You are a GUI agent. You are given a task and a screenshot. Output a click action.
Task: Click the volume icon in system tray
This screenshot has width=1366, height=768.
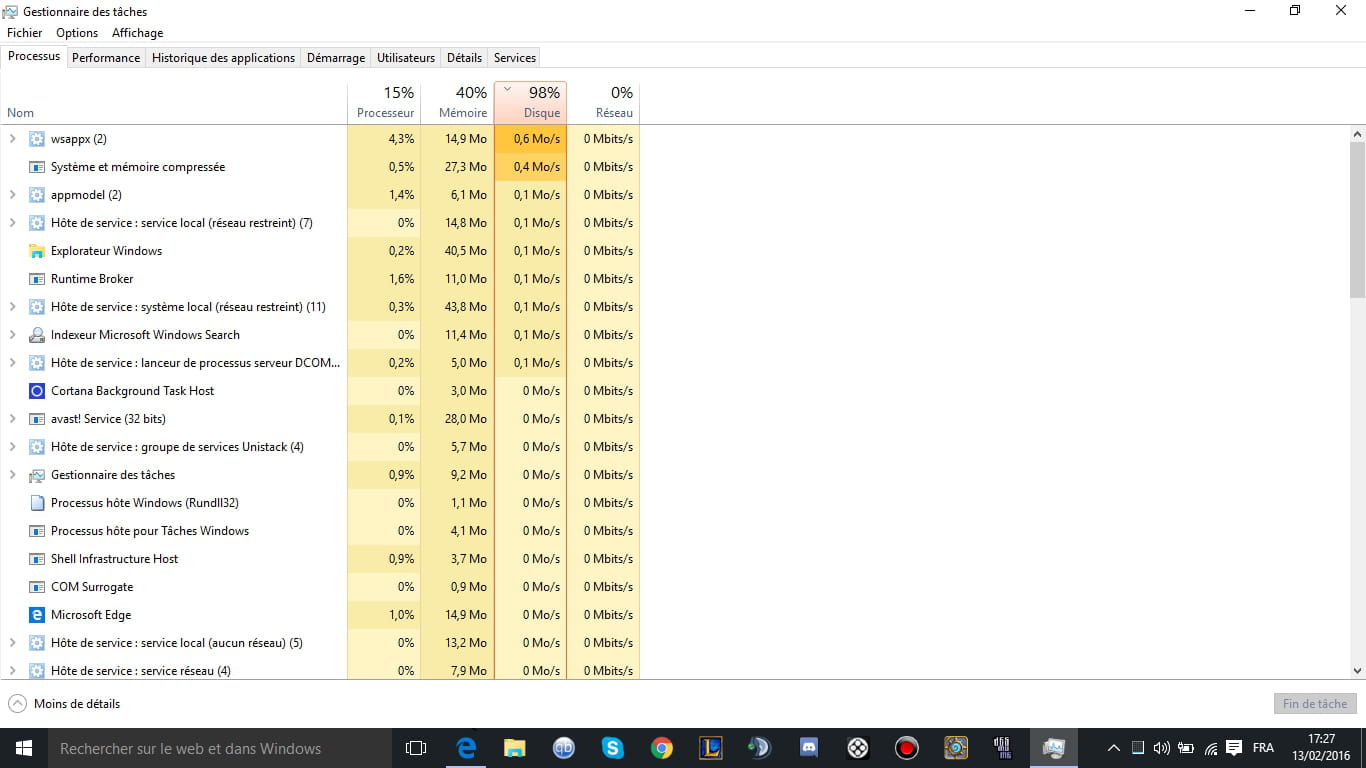[x=1161, y=748]
